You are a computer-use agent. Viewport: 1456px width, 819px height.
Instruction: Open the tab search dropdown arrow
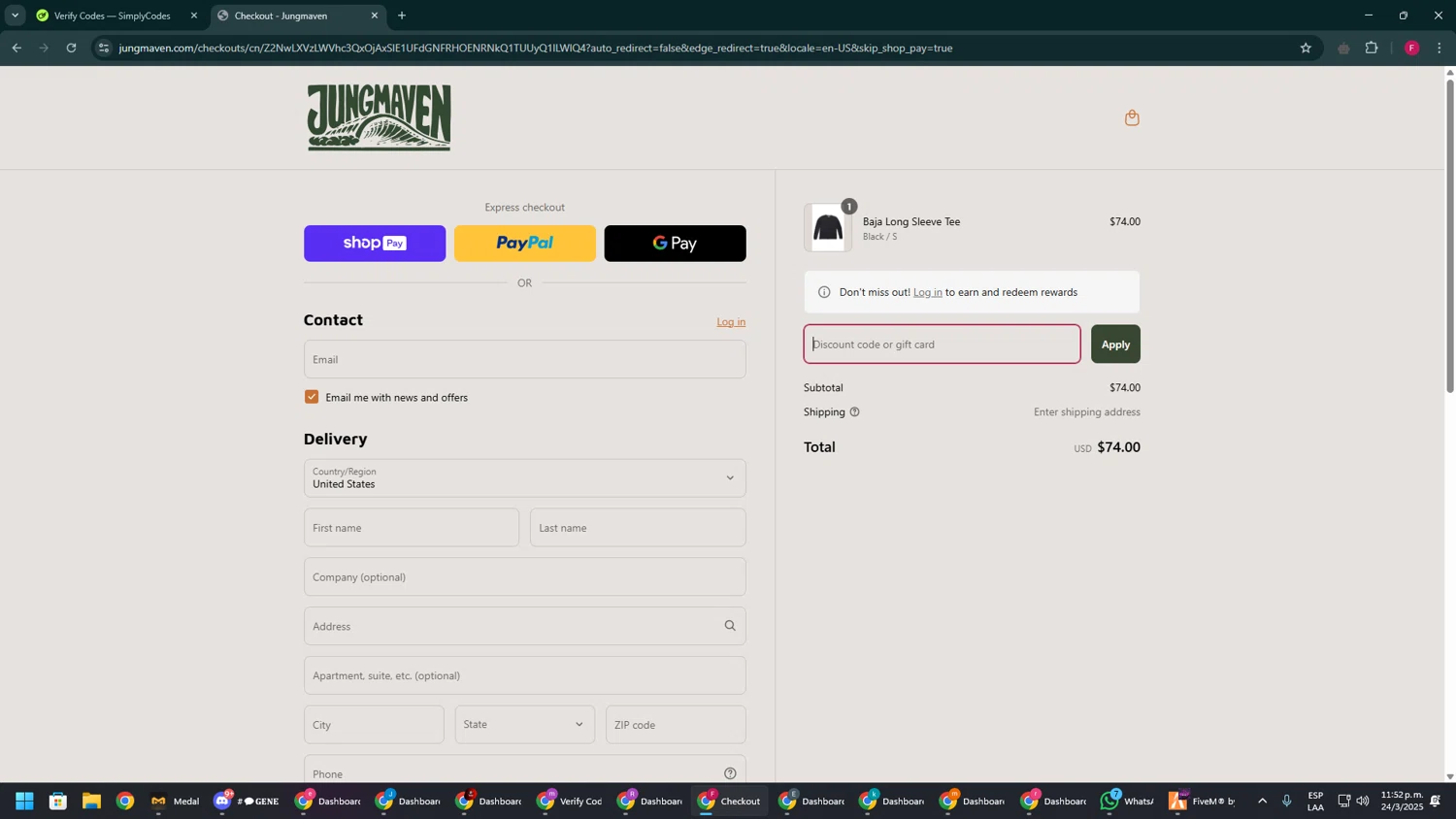pyautogui.click(x=15, y=16)
